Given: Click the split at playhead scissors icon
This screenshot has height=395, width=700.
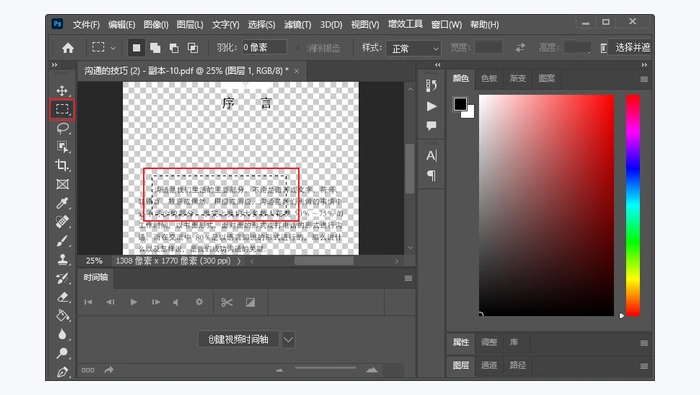Looking at the screenshot, I should (x=227, y=302).
